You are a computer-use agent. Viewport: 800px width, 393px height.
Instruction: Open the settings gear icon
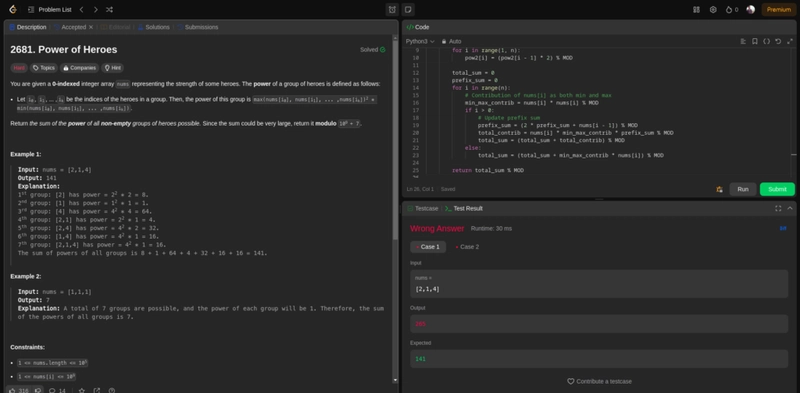[713, 10]
